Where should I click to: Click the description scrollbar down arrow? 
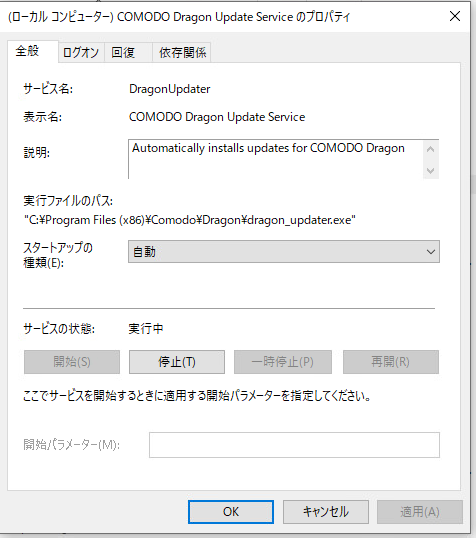(431, 170)
